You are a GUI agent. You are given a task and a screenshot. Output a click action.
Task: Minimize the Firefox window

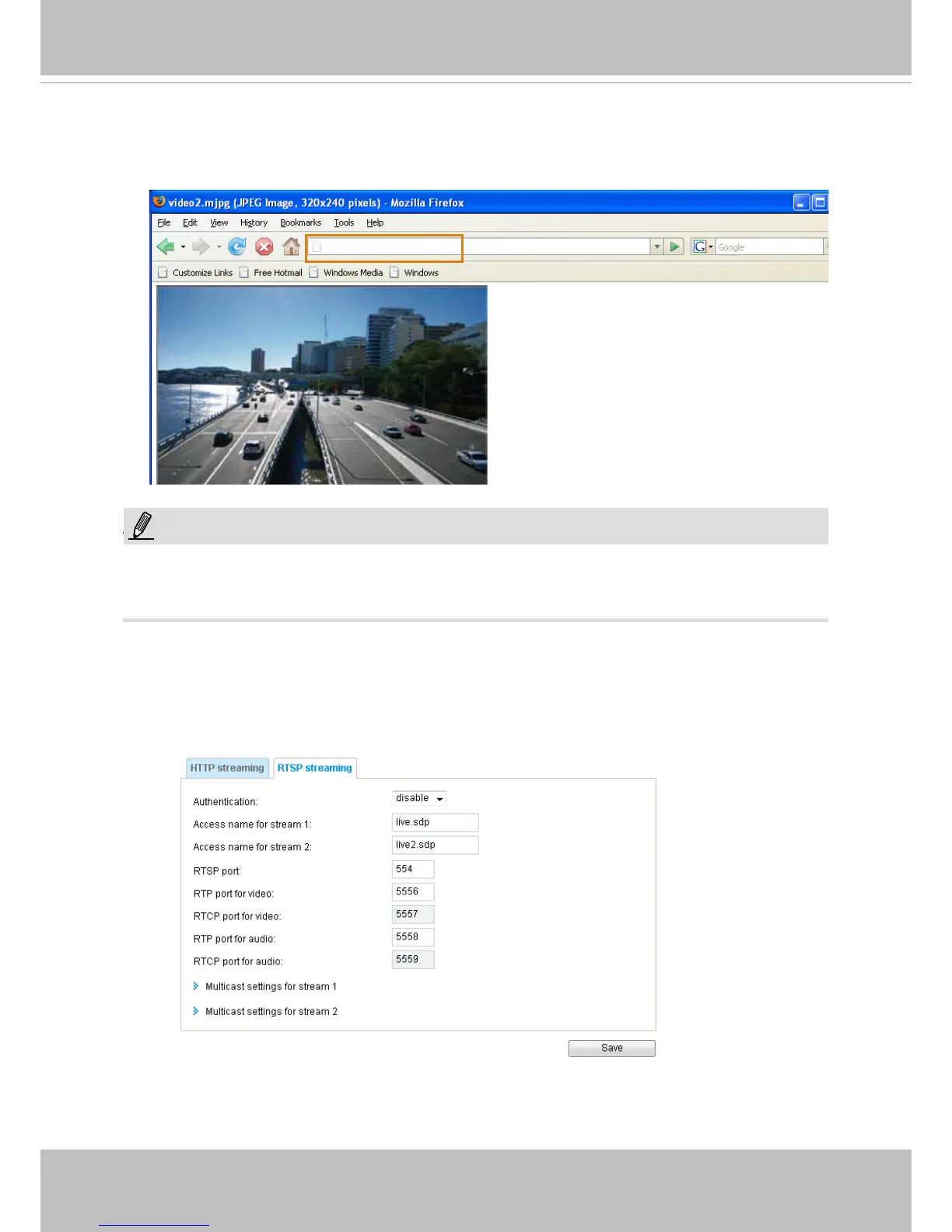[801, 202]
